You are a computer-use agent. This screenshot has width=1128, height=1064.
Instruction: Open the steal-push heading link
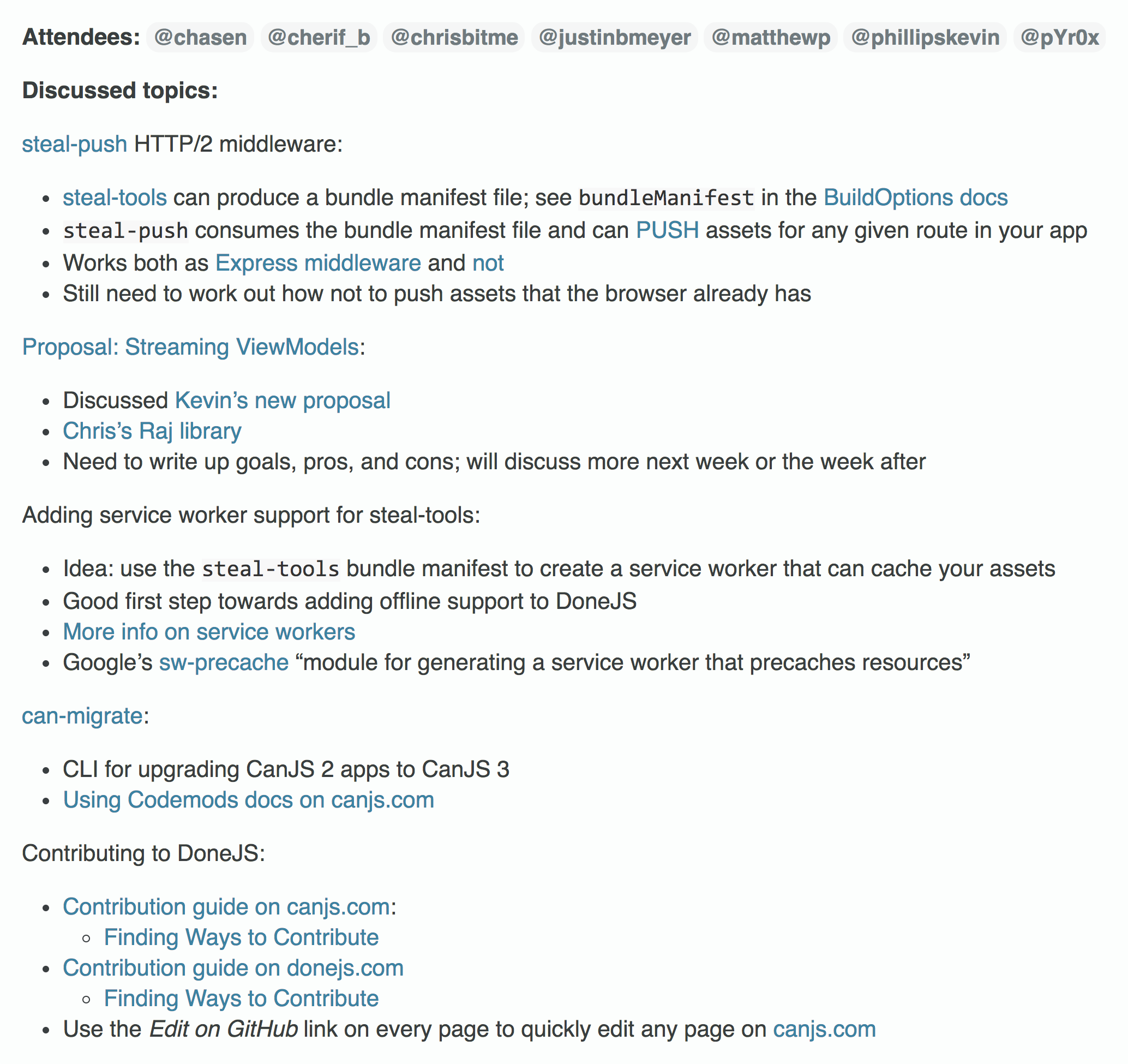pyautogui.click(x=74, y=144)
